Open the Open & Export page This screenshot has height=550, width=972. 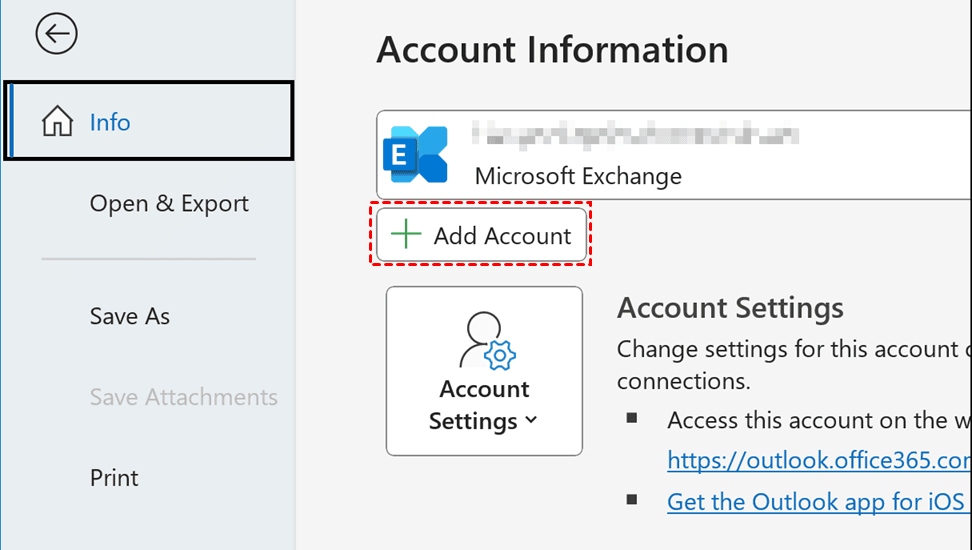point(169,203)
